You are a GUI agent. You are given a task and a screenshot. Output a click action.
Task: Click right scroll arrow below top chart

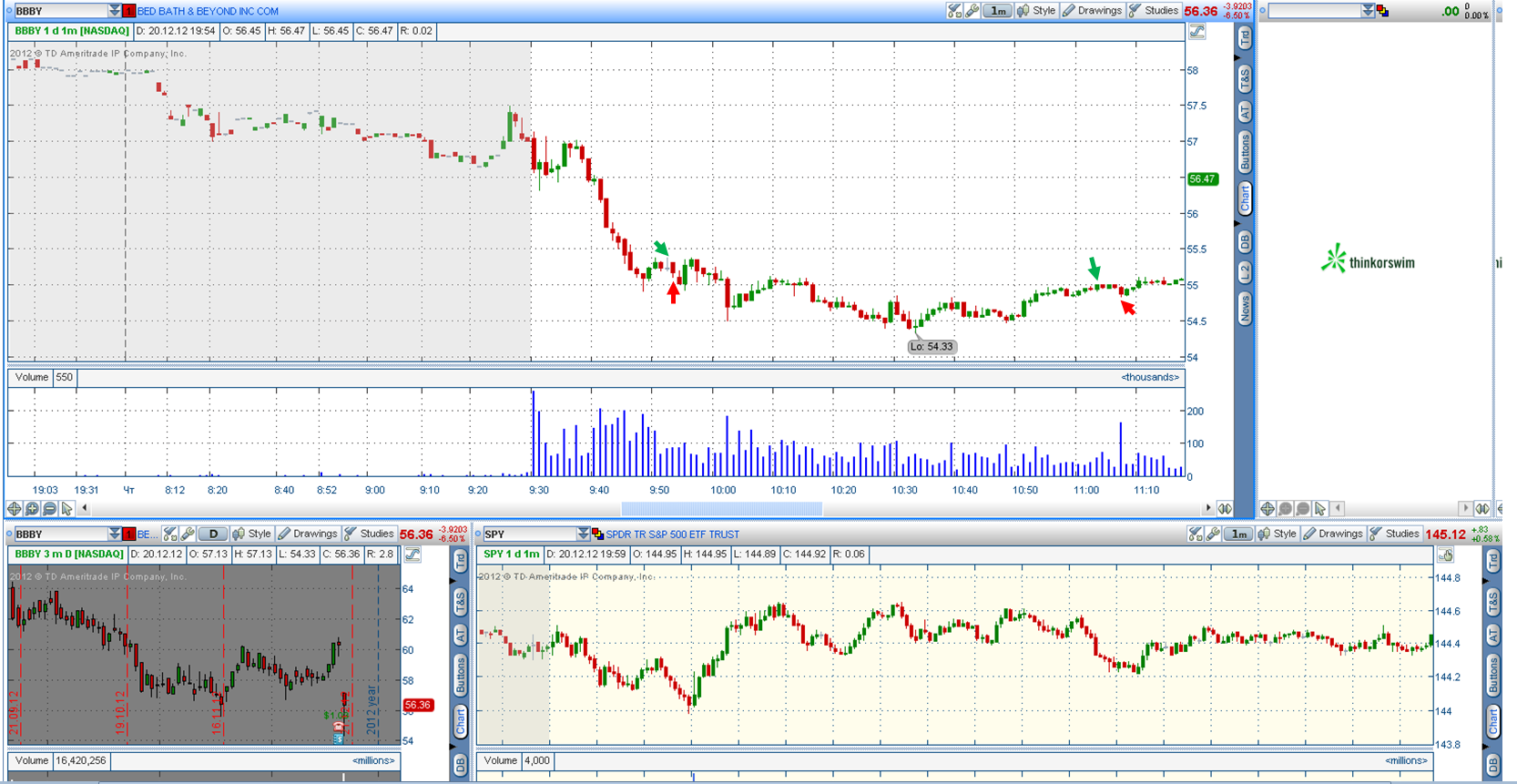[x=1208, y=508]
